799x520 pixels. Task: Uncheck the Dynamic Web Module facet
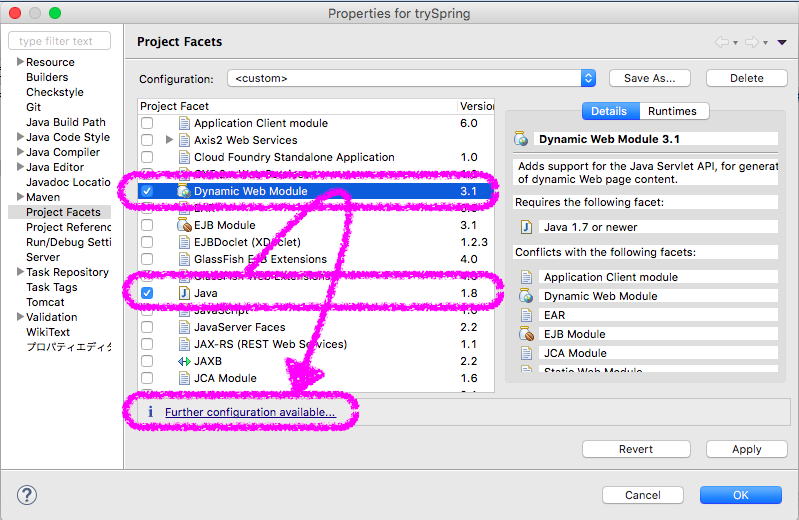click(147, 191)
